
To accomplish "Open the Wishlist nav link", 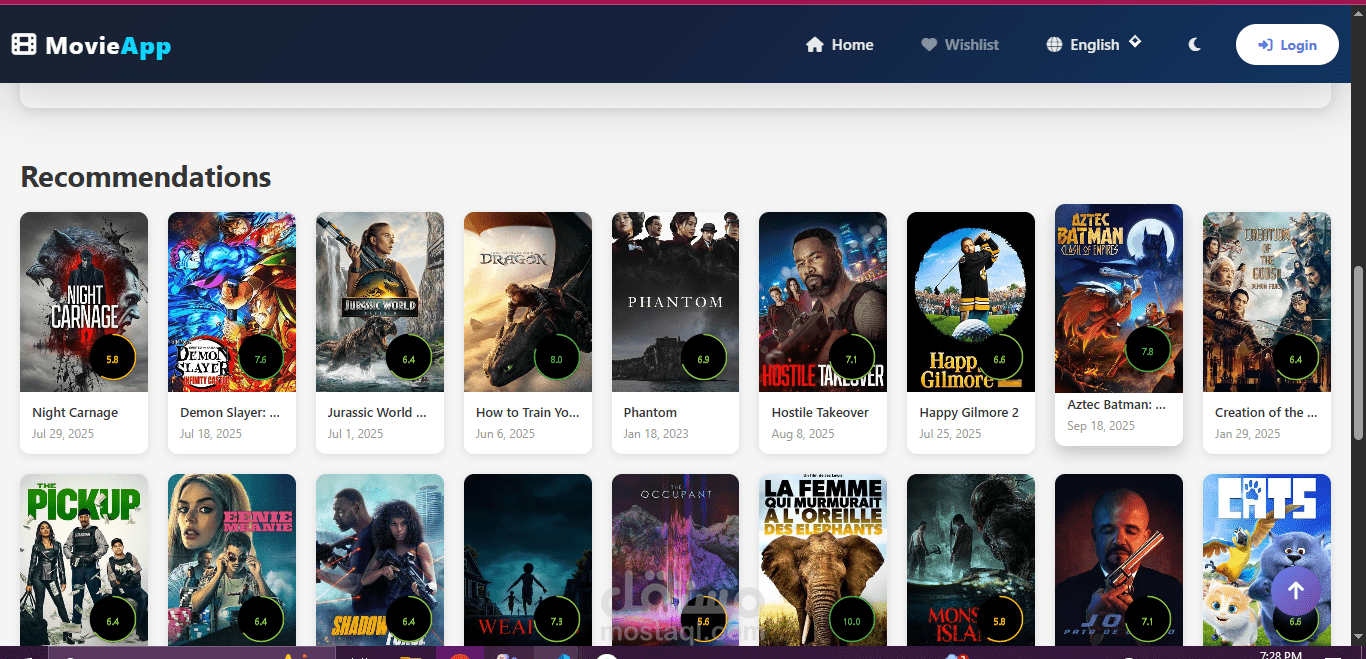I will coord(960,45).
